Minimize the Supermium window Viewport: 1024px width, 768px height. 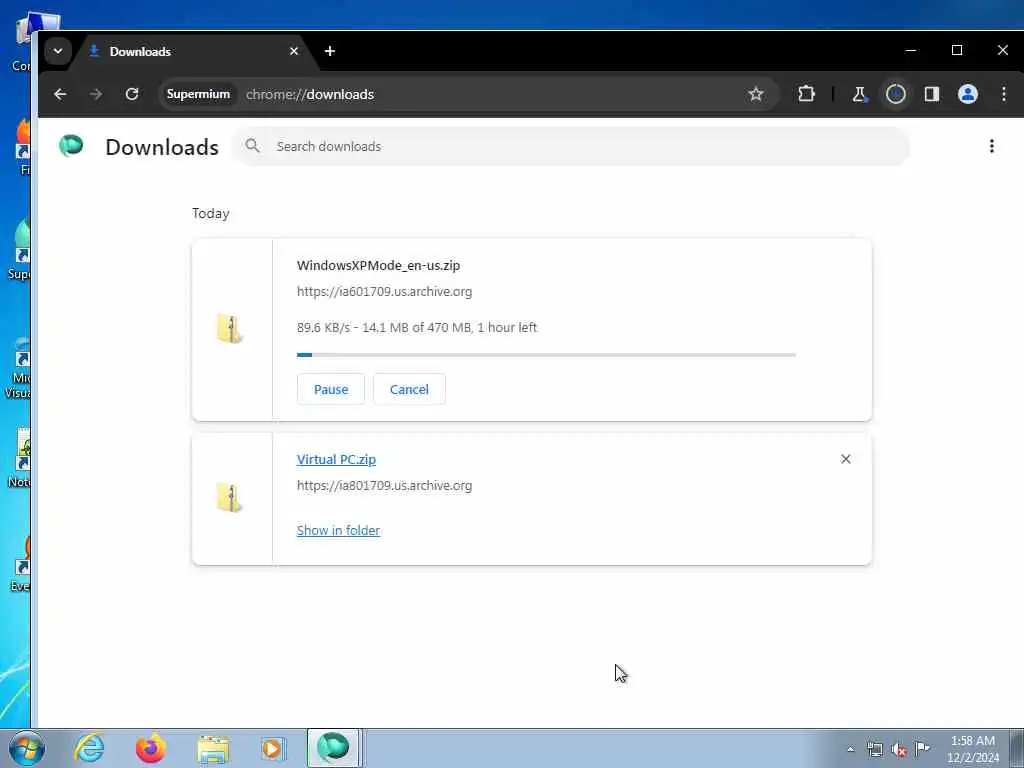coord(911,50)
